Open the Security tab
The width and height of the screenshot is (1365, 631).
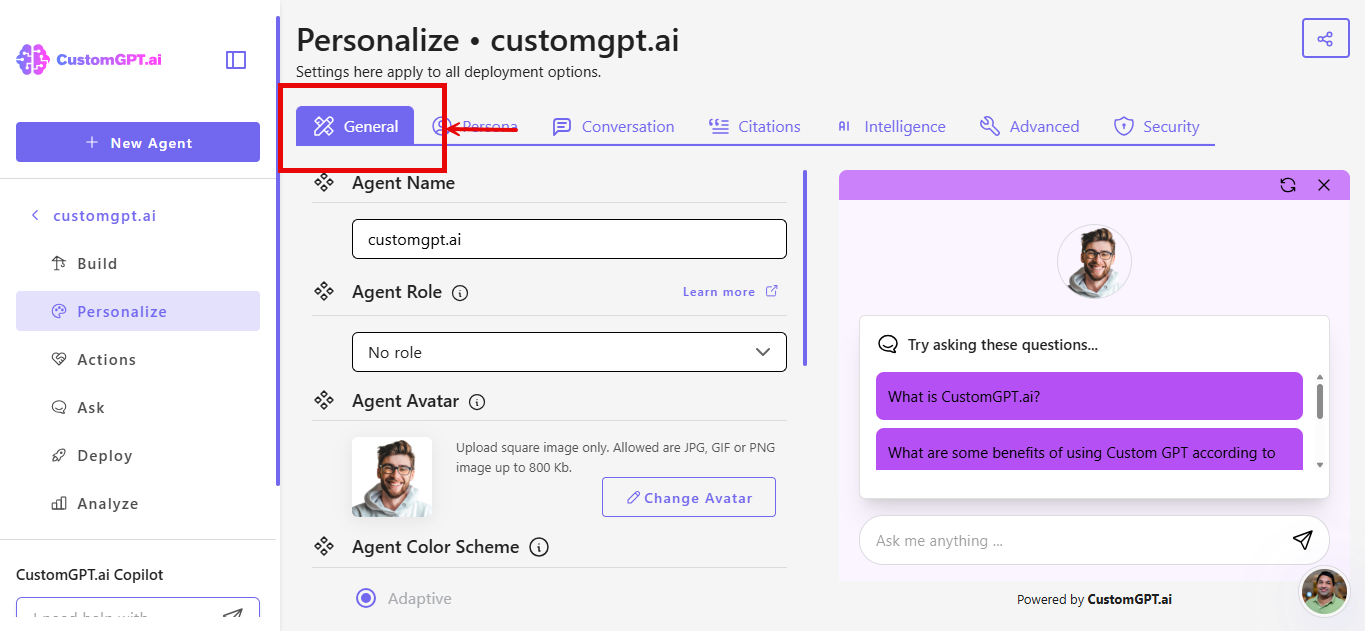[x=1156, y=126]
